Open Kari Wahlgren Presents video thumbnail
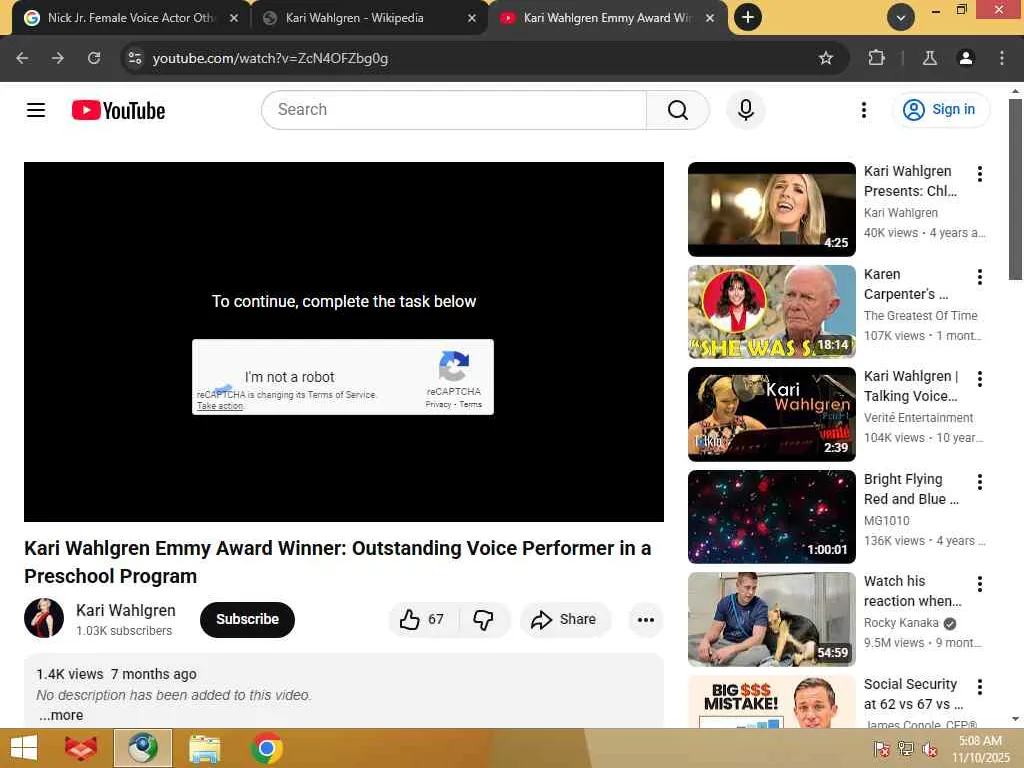This screenshot has height=768, width=1024. (772, 209)
